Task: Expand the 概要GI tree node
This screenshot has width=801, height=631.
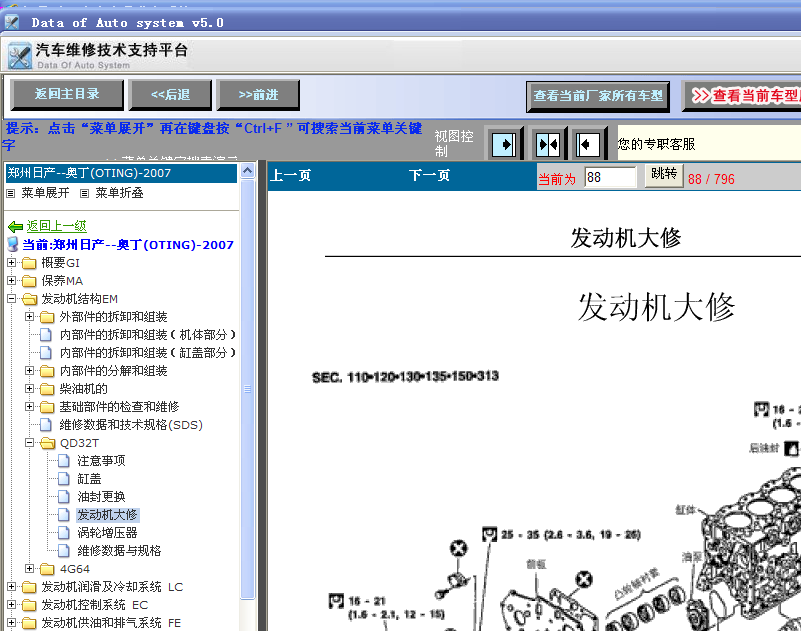Action: pos(11,263)
